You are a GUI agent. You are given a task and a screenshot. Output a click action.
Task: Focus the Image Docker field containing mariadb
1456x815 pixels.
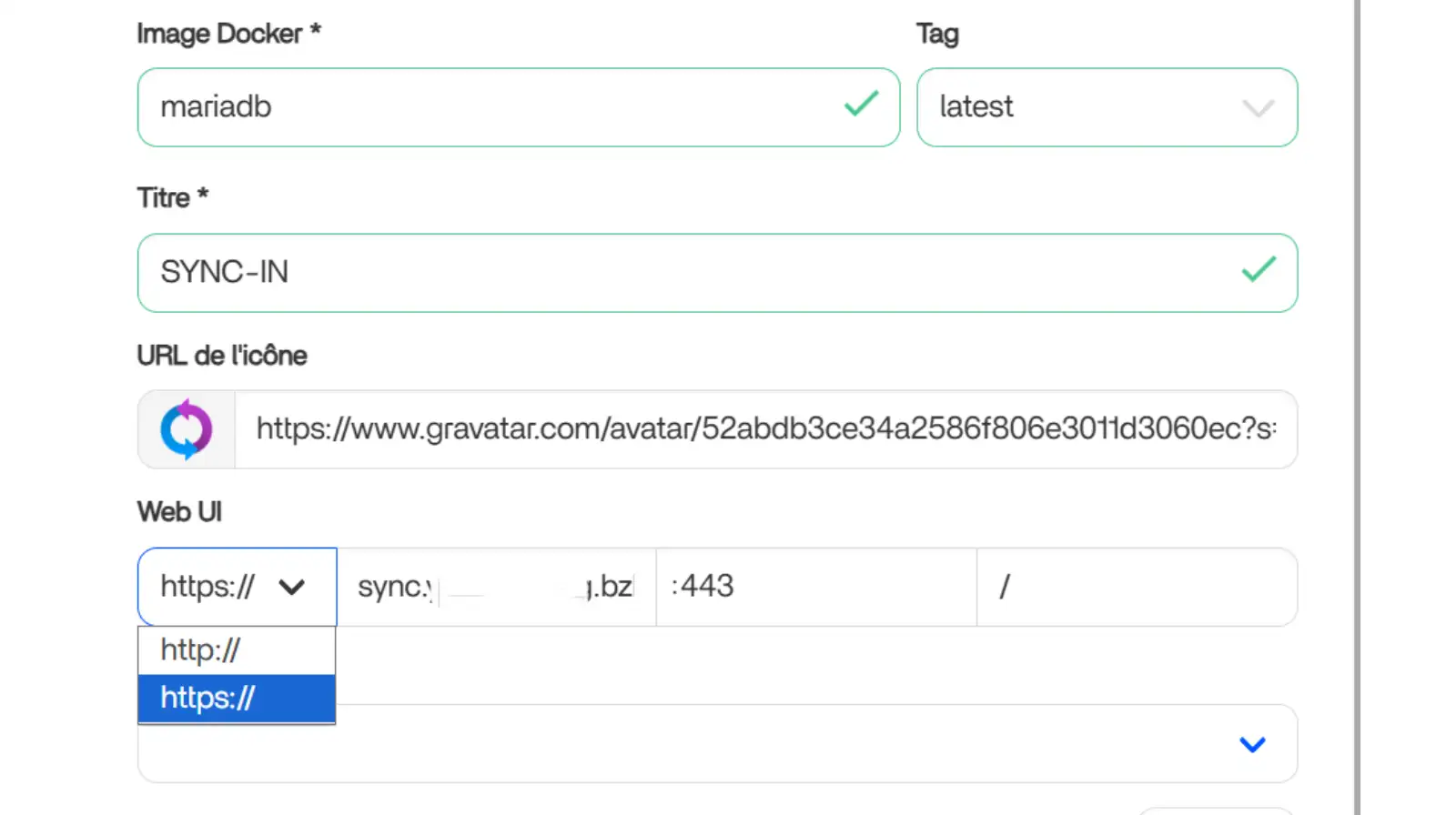pyautogui.click(x=491, y=107)
